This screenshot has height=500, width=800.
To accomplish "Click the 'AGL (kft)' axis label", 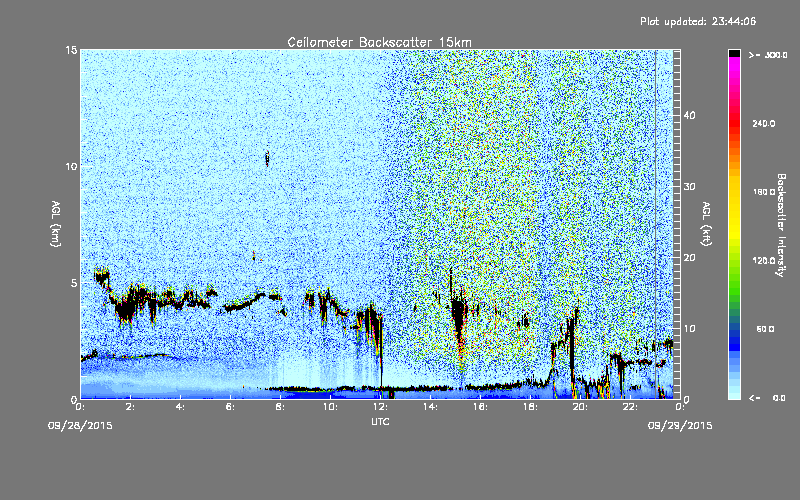I will [706, 223].
